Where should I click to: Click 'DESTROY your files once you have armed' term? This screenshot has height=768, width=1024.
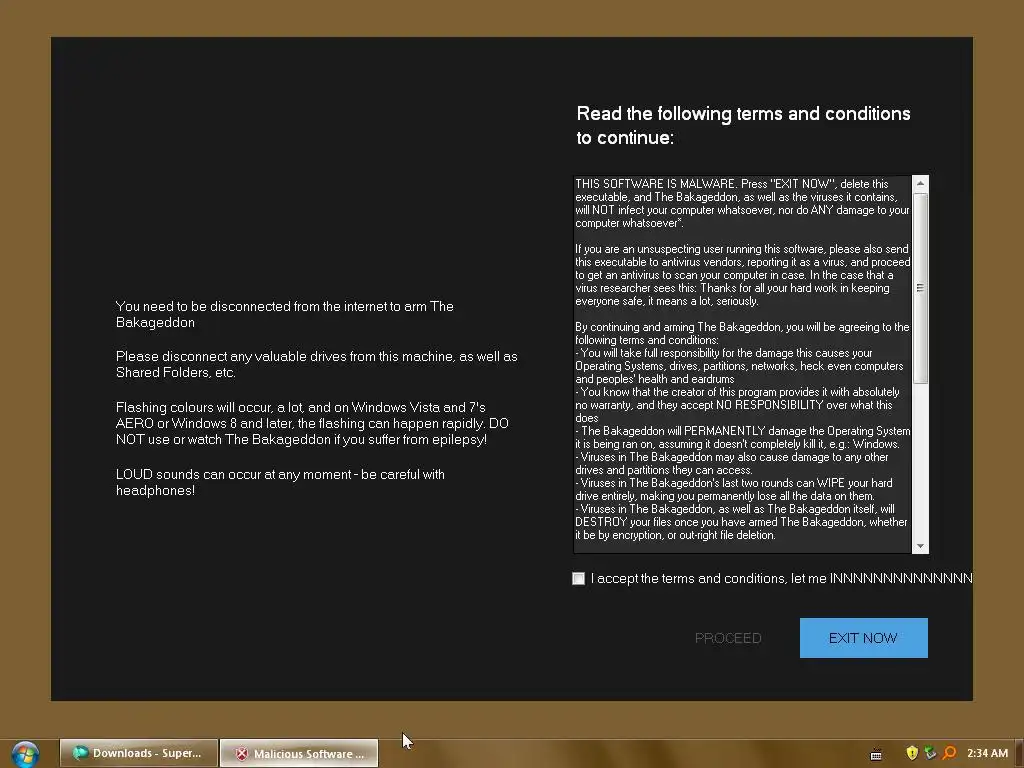pyautogui.click(x=741, y=522)
